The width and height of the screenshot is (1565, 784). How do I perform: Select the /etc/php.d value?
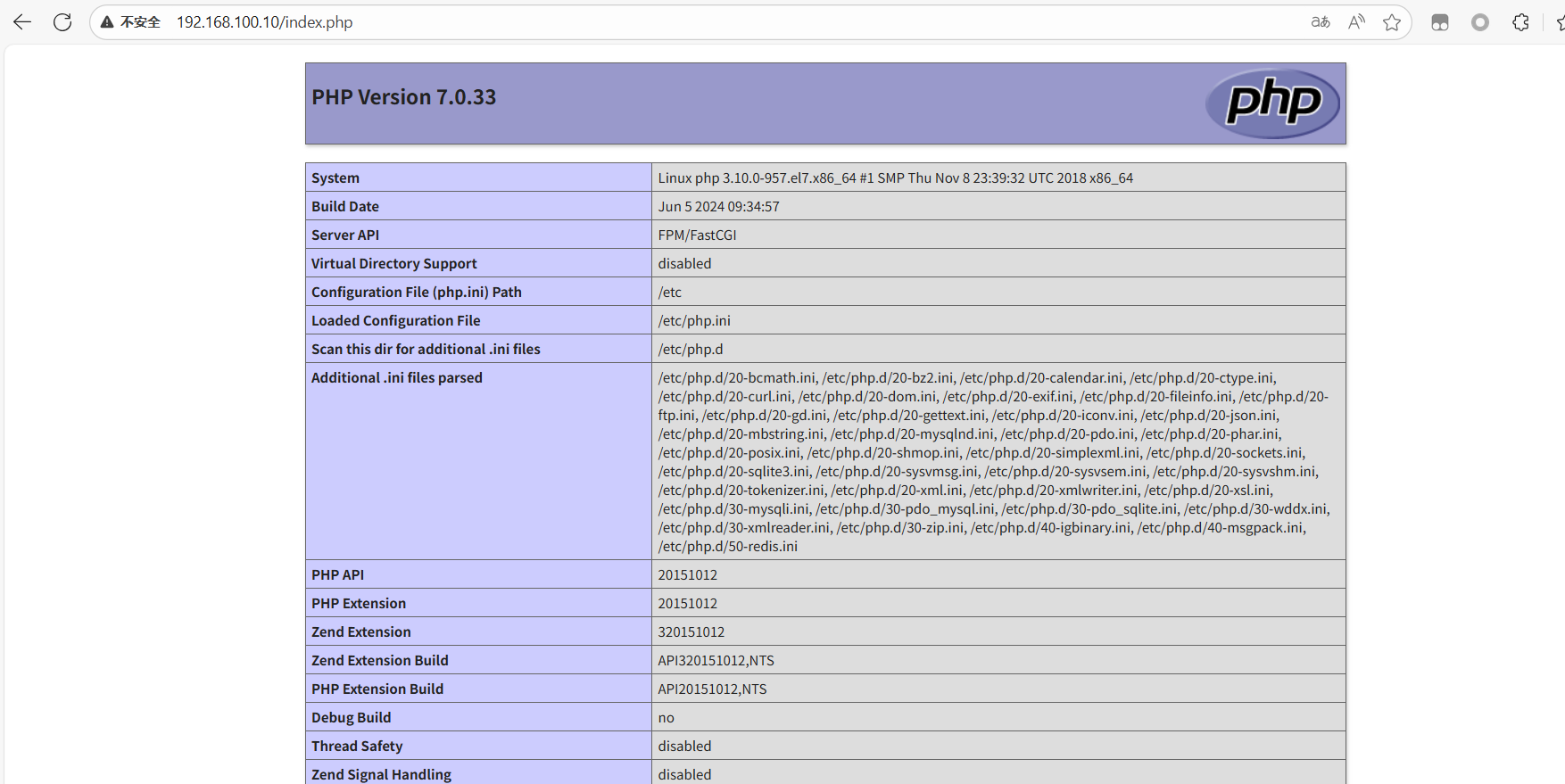tap(691, 349)
